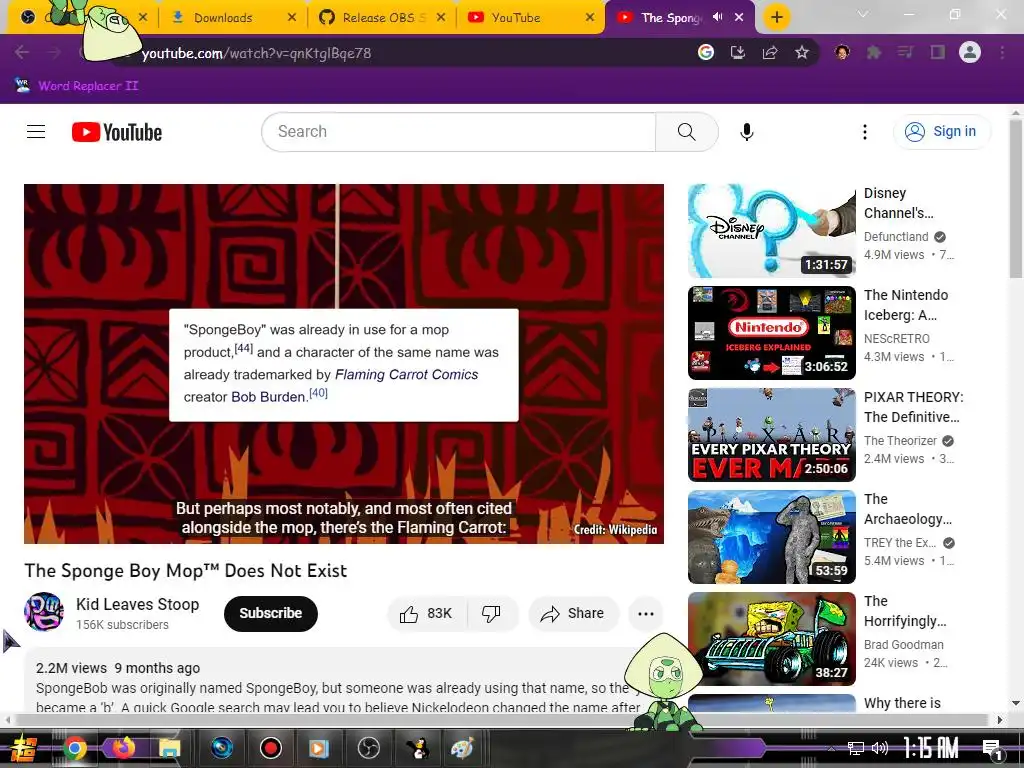Open Defunctland channel name

click(895, 236)
